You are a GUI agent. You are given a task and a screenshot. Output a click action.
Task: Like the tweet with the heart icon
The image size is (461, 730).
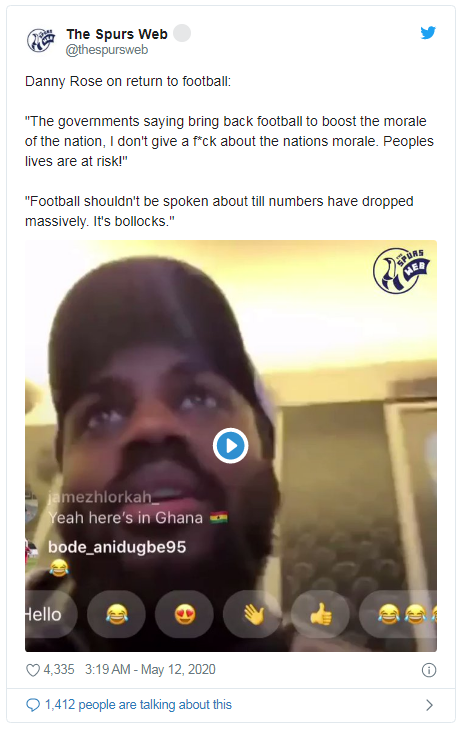[x=33, y=670]
